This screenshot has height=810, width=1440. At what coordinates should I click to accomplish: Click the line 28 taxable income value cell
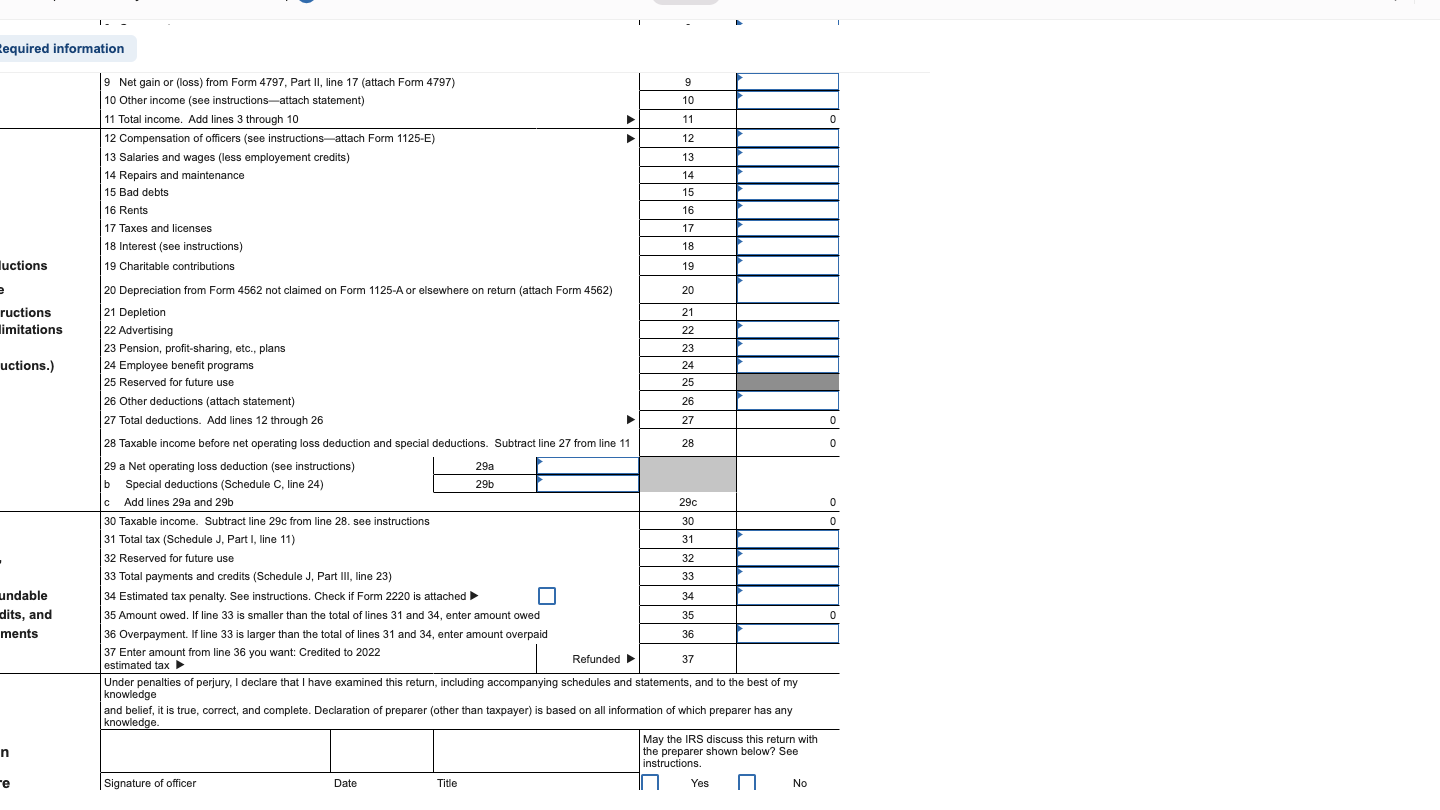tap(788, 443)
